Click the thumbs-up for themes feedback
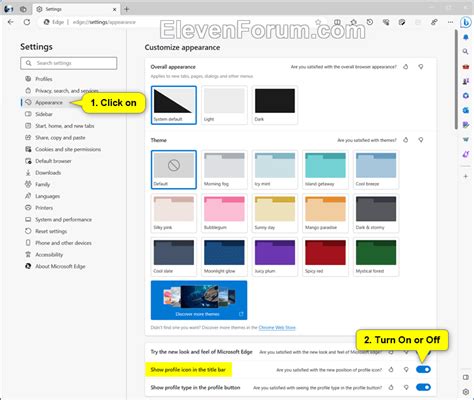The height and width of the screenshot is (400, 474). [x=406, y=140]
